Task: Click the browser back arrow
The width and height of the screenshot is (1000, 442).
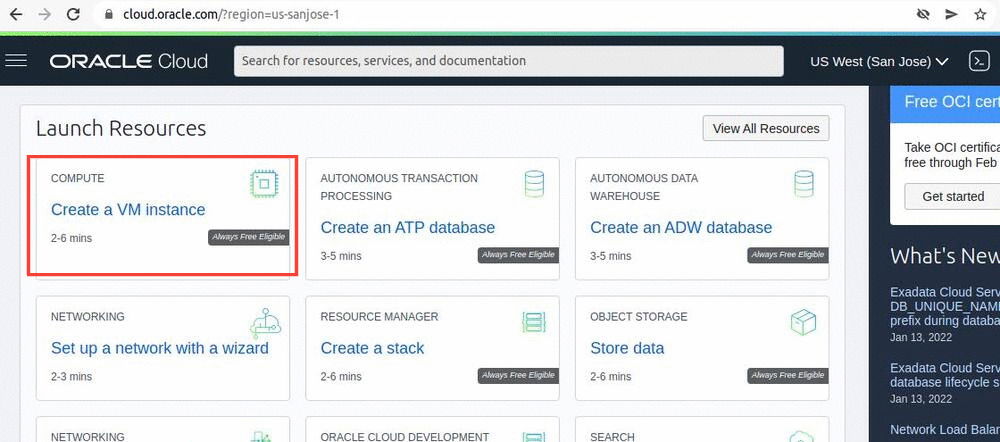Action: point(16,14)
